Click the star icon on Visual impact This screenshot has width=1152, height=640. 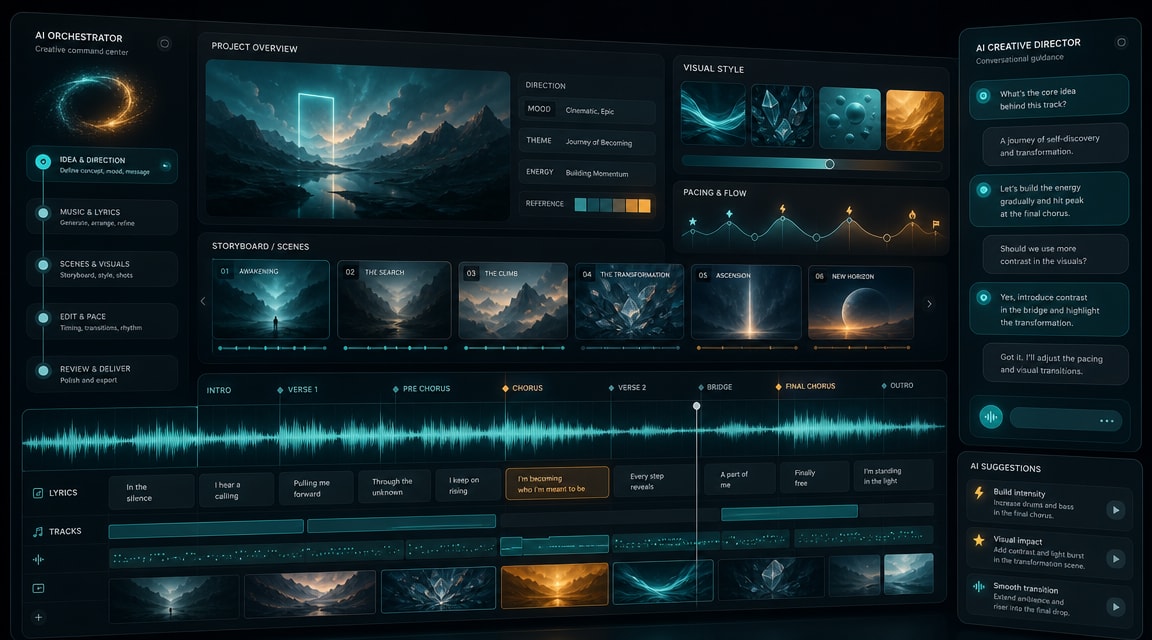pos(979,540)
